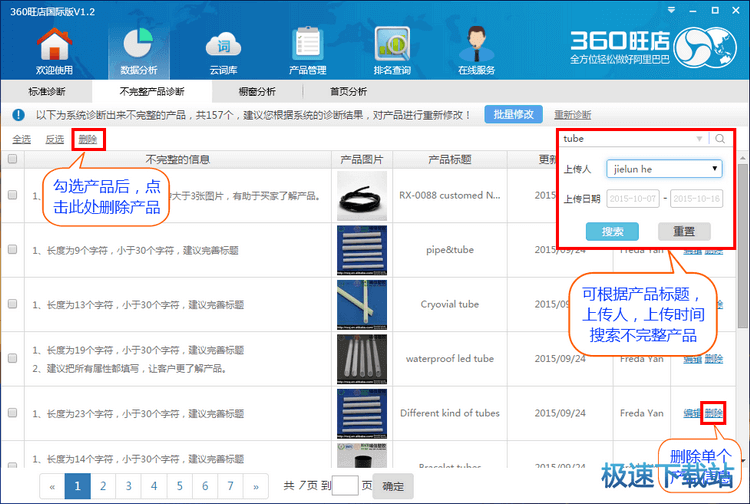750x504 pixels.
Task: Go to page 4
Action: coord(154,486)
